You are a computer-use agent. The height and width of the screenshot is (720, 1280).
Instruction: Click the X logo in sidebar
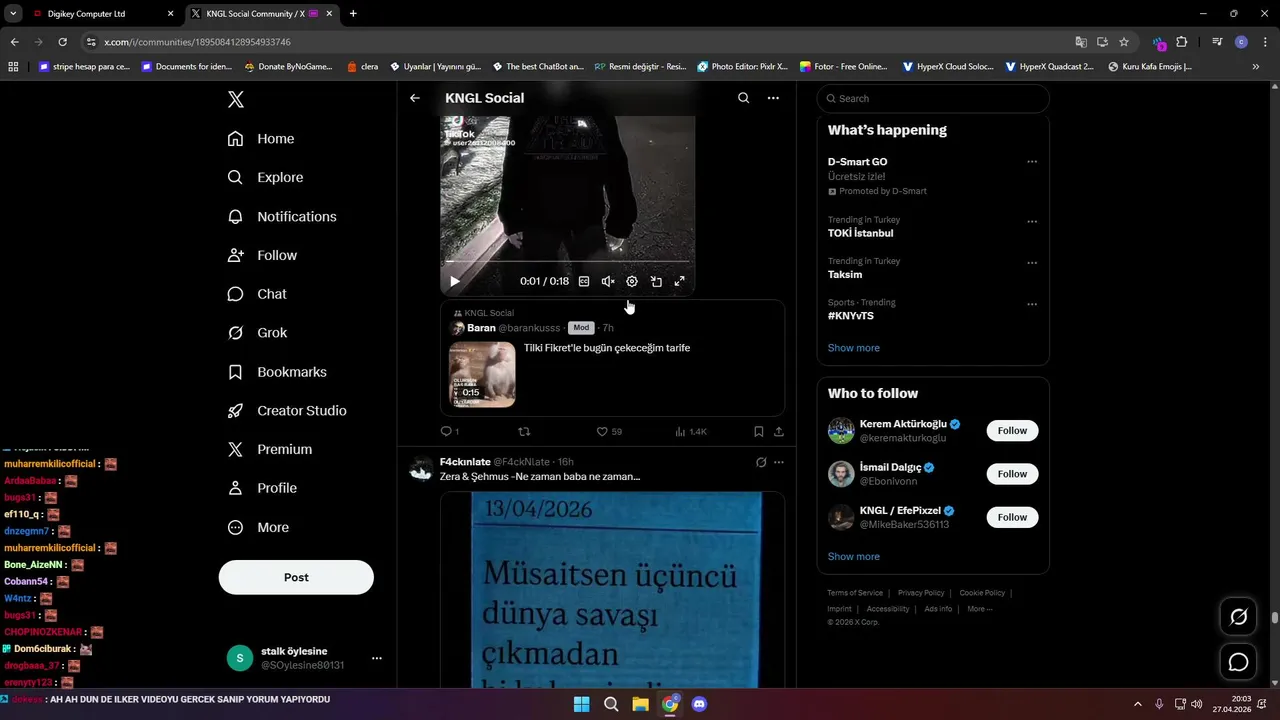tap(235, 99)
